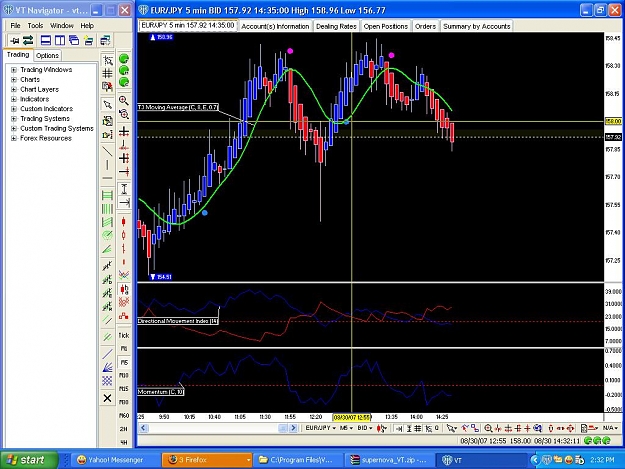Toggle the M10 timeframe button
The height and width of the screenshot is (469, 625).
pyautogui.click(x=124, y=375)
